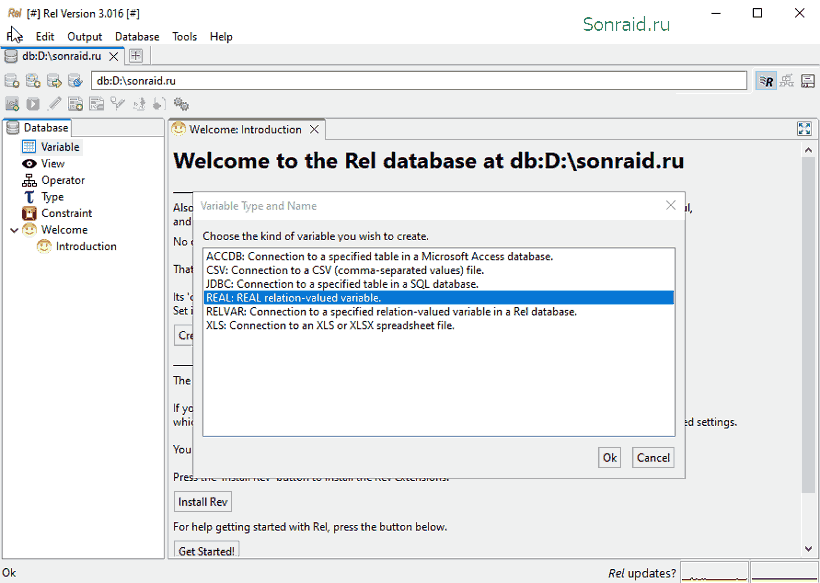Collapse the Welcome tree node

(x=14, y=230)
